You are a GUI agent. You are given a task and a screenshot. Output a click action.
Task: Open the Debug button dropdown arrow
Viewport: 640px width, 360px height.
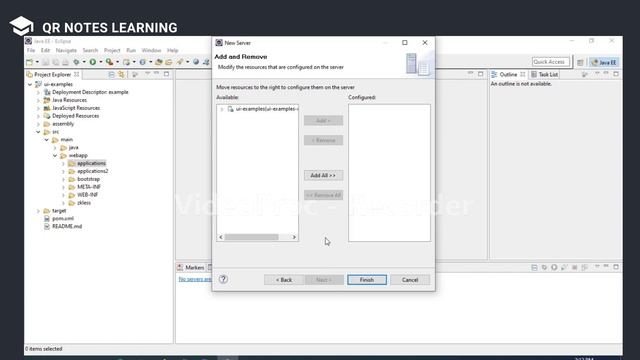pyautogui.click(x=84, y=62)
